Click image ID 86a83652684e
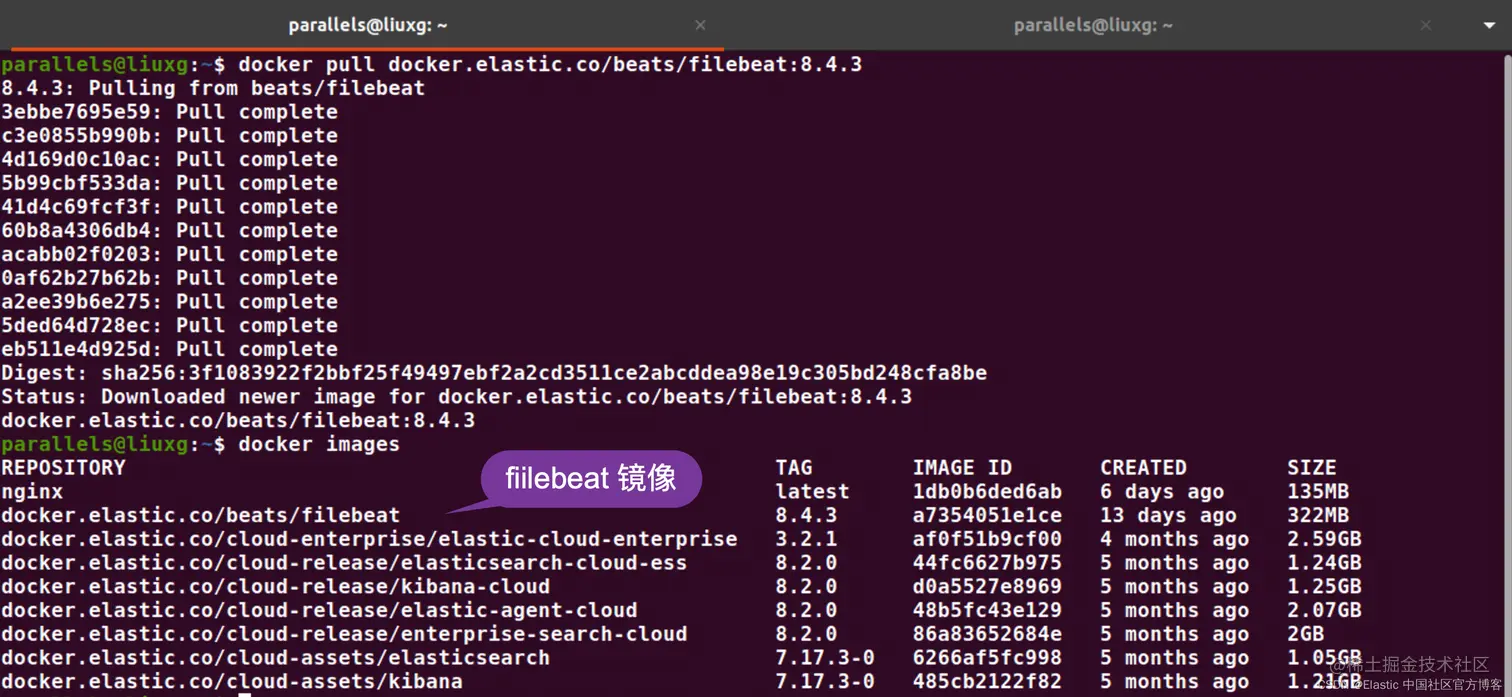 click(x=987, y=634)
